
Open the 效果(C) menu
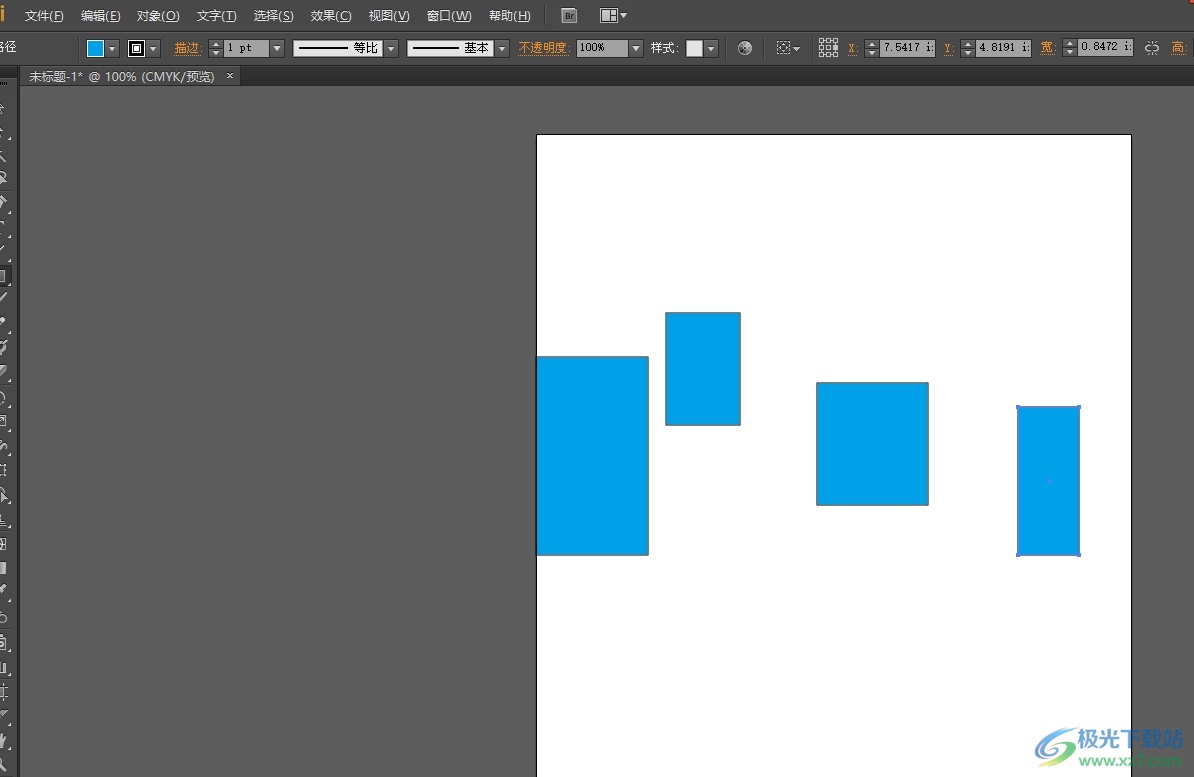point(331,16)
